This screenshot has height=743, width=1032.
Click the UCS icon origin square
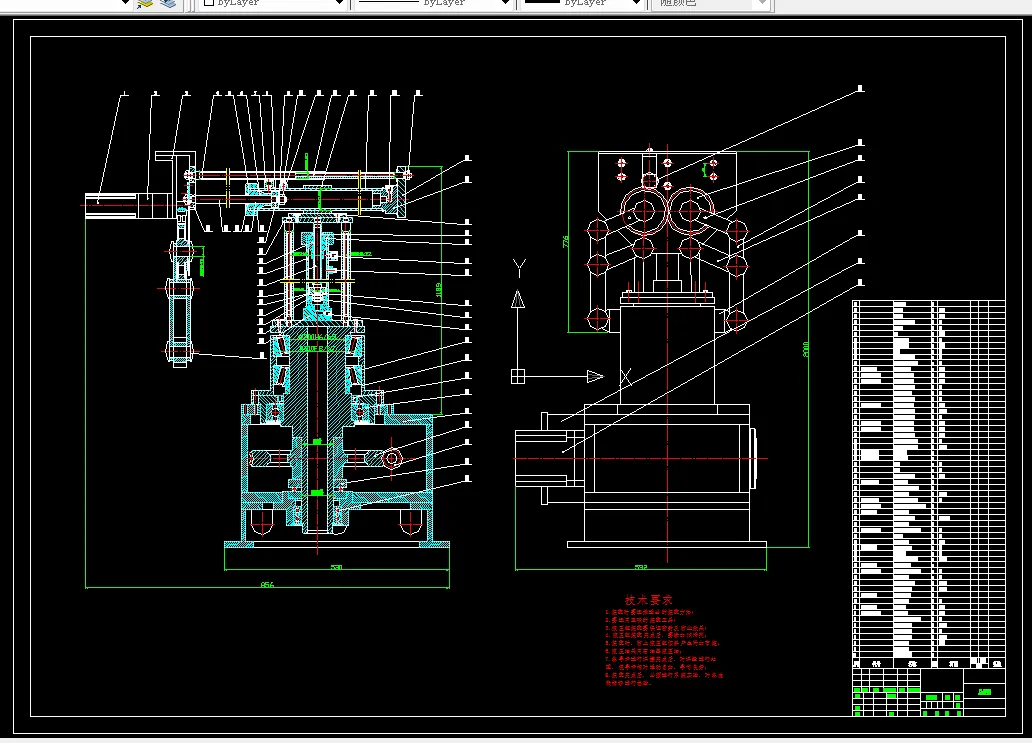pyautogui.click(x=518, y=376)
